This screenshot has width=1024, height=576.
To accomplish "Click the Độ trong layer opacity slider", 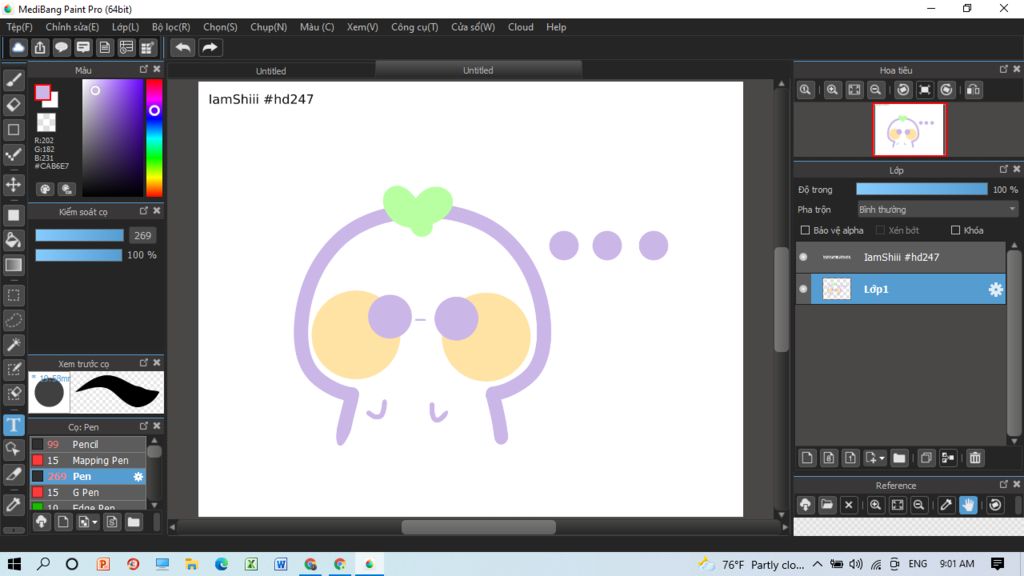I will (921, 189).
